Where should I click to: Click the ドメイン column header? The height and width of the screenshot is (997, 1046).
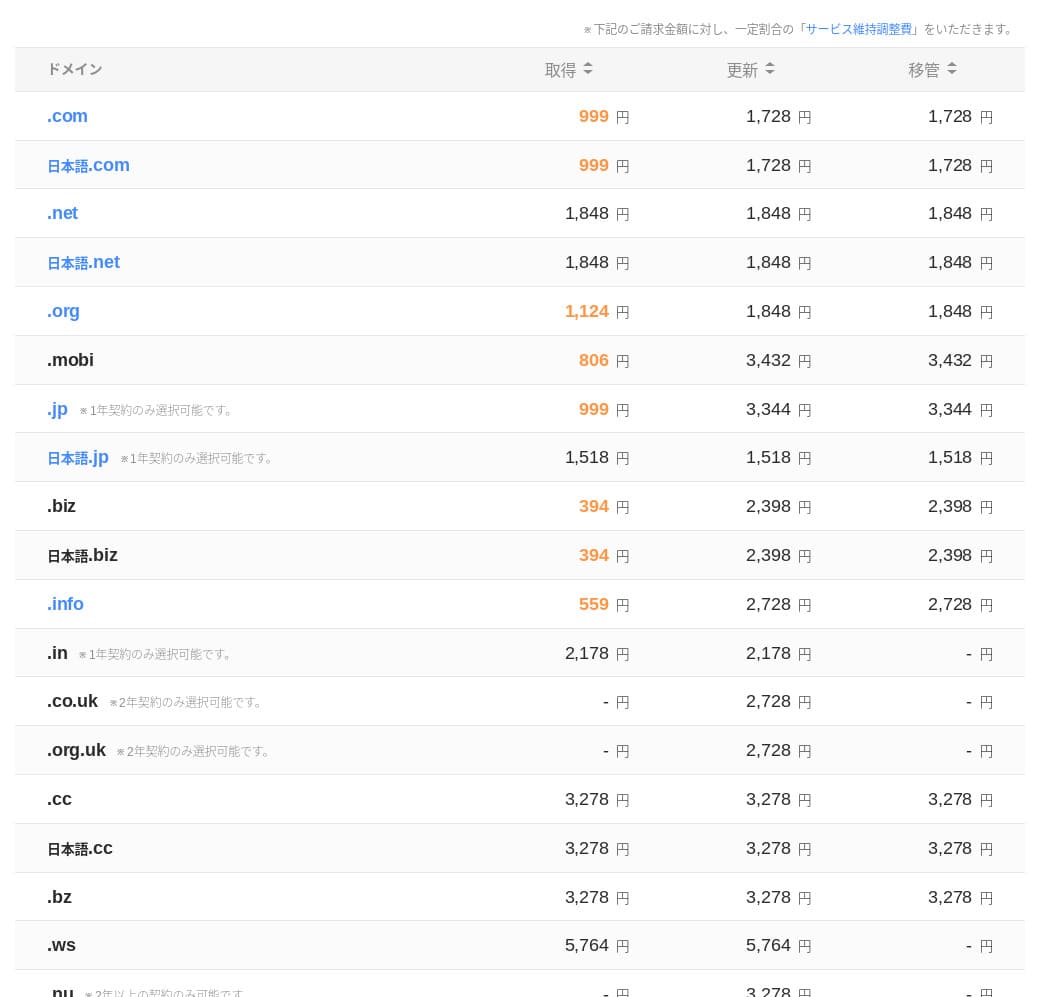click(74, 69)
